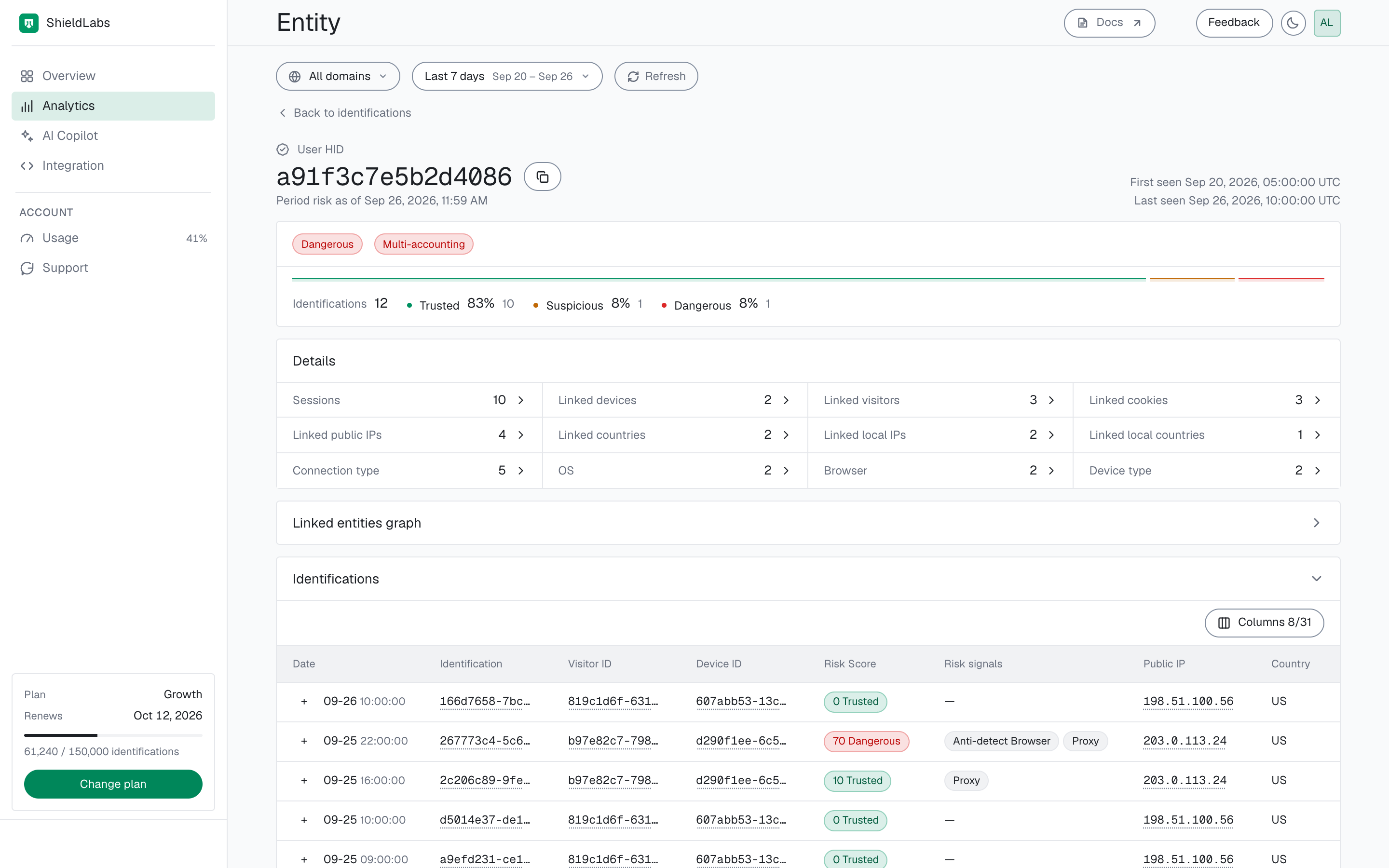Open the All domains dropdown
1389x868 pixels.
pyautogui.click(x=338, y=76)
